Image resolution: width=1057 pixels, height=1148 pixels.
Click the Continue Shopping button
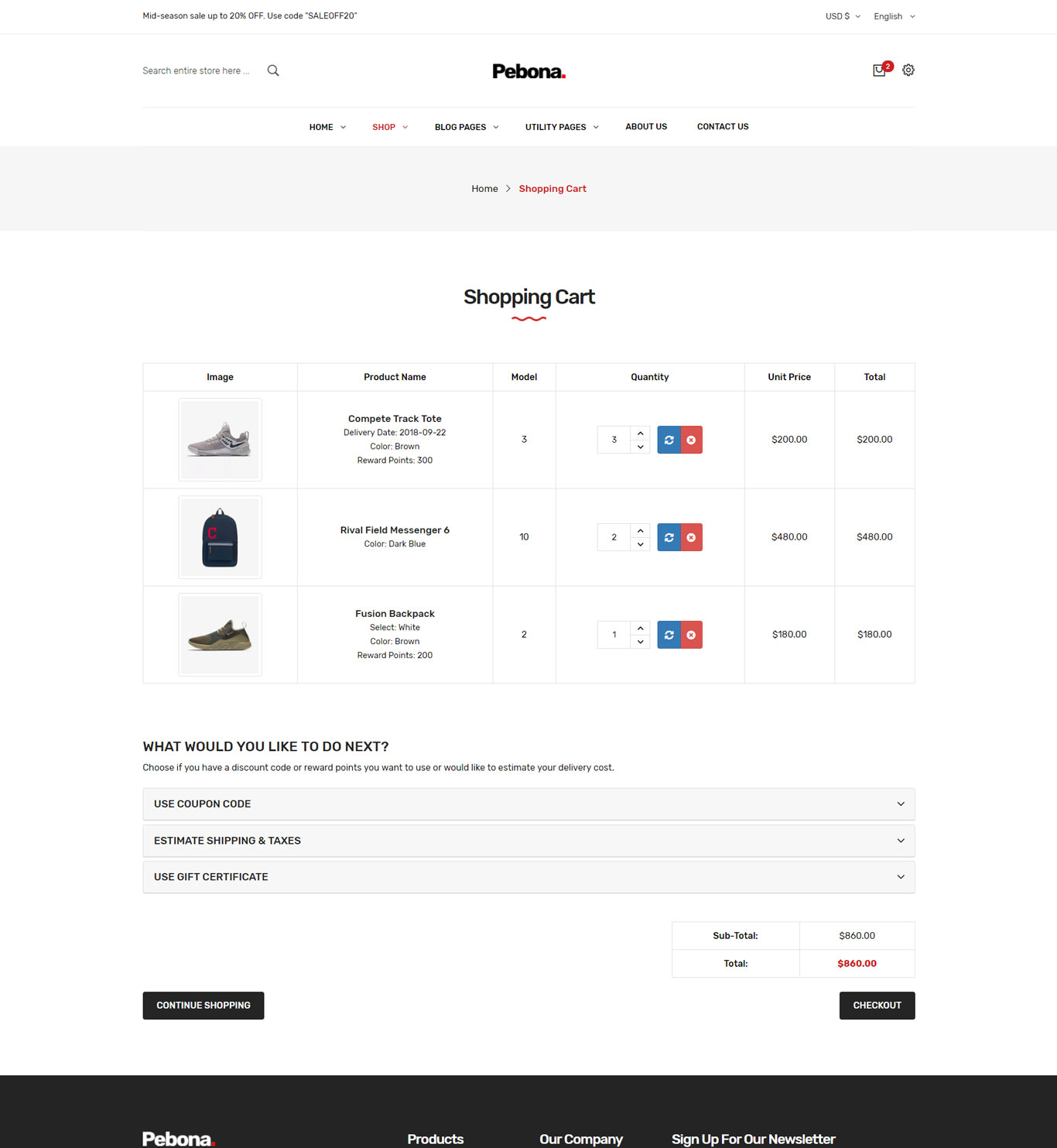(x=204, y=1006)
